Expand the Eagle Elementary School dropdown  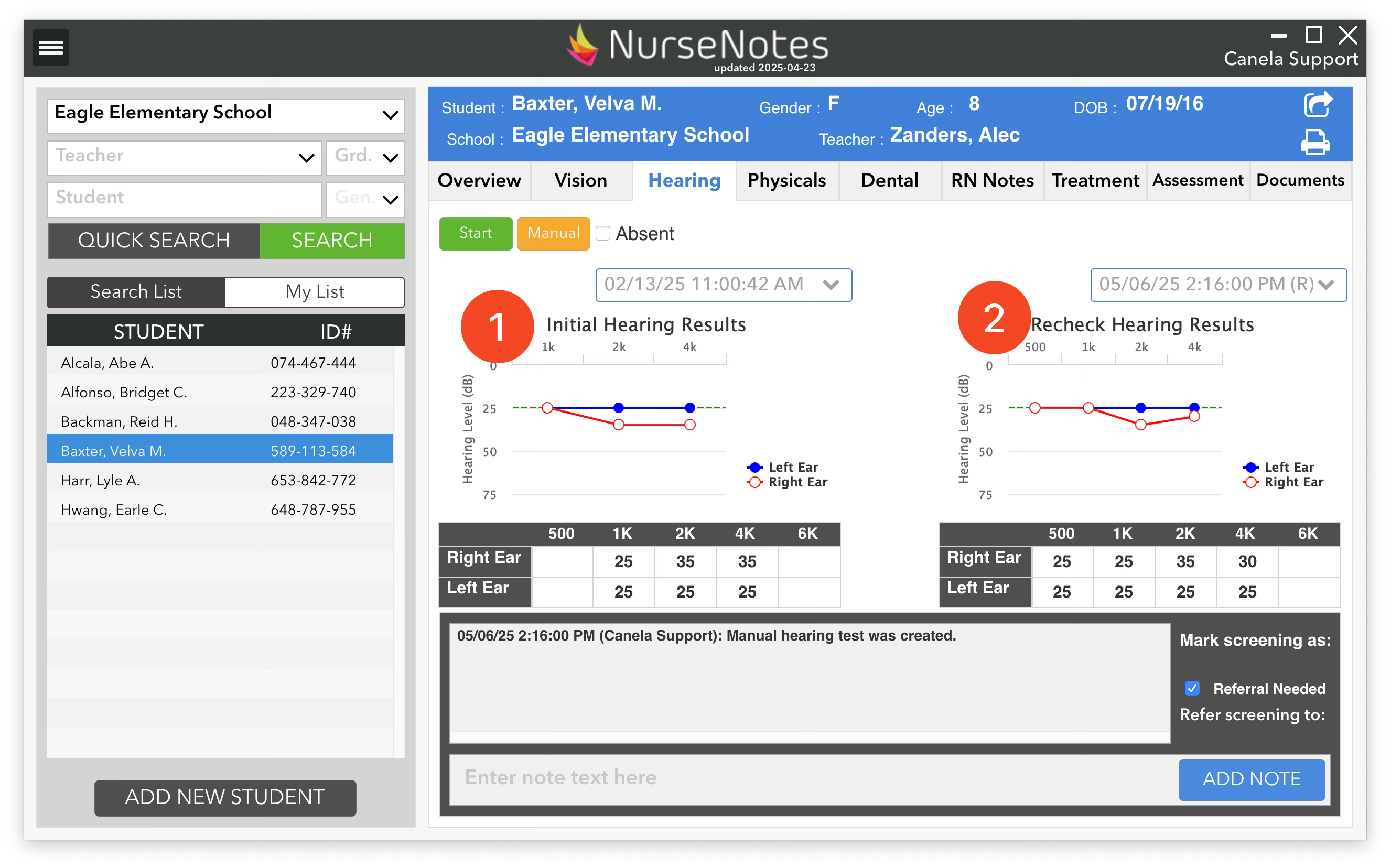pyautogui.click(x=225, y=114)
